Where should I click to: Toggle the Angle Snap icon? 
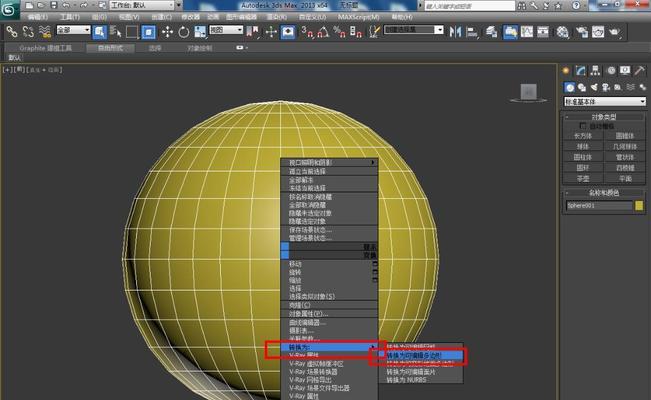[x=323, y=32]
